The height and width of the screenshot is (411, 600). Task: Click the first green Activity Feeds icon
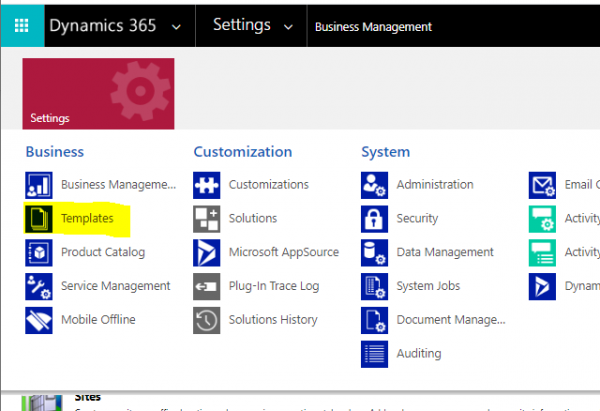click(x=542, y=219)
